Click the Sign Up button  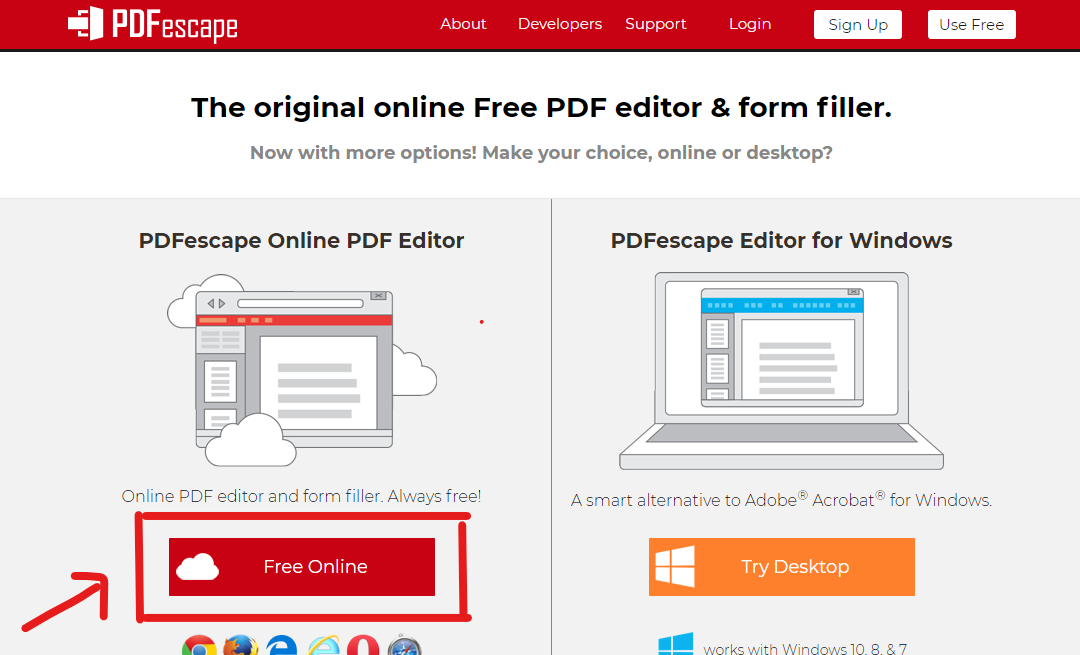tap(858, 25)
